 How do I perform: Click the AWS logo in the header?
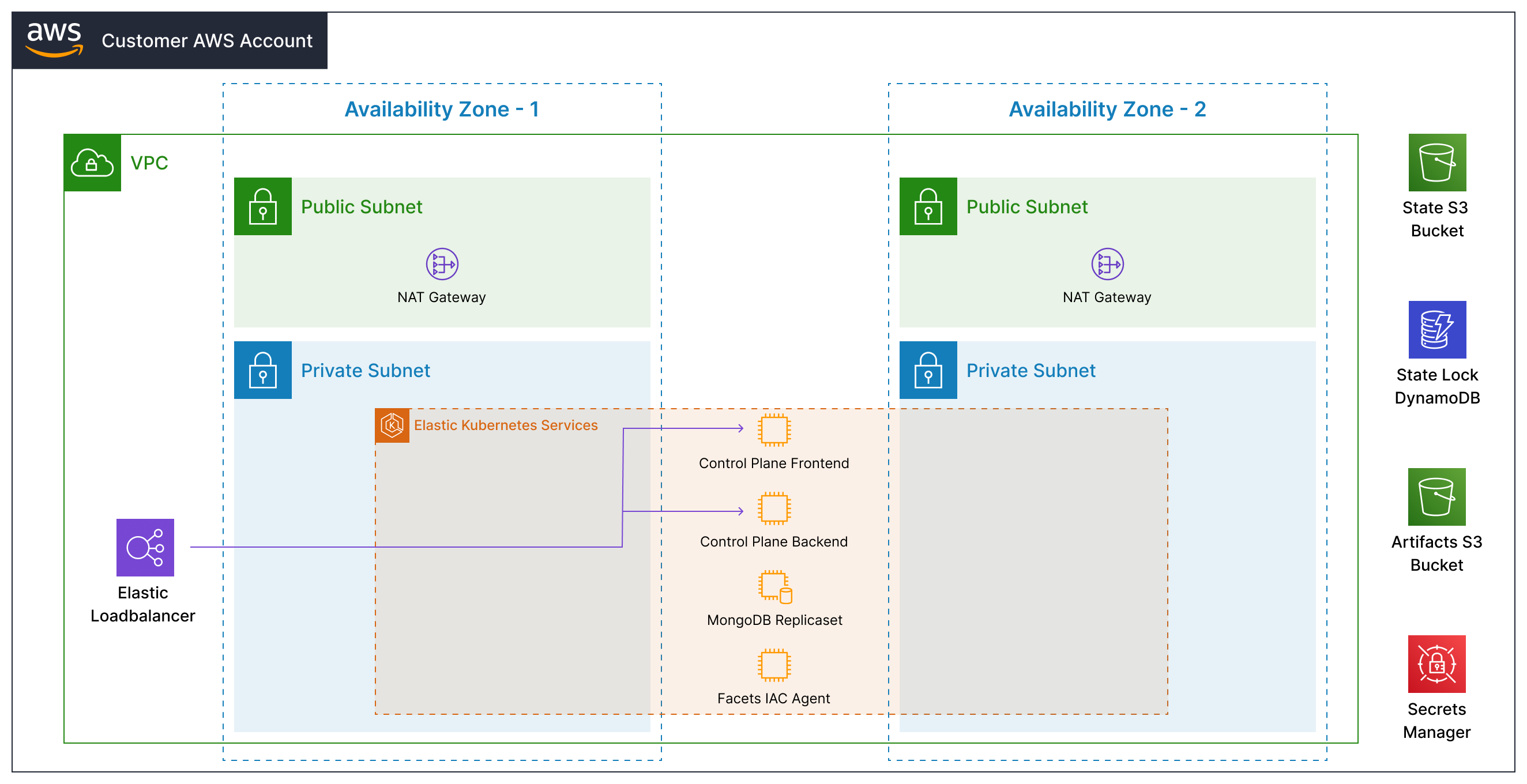coord(54,40)
